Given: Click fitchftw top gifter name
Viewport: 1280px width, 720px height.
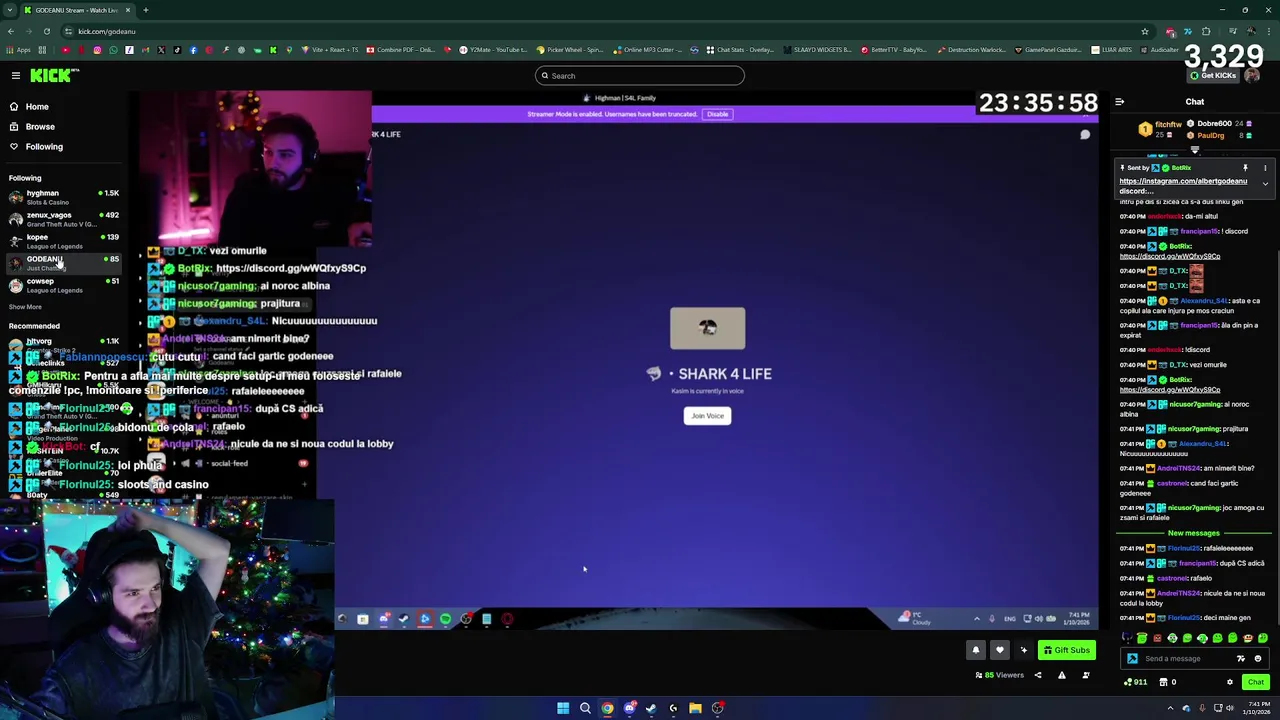Looking at the screenshot, I should pos(1168,125).
